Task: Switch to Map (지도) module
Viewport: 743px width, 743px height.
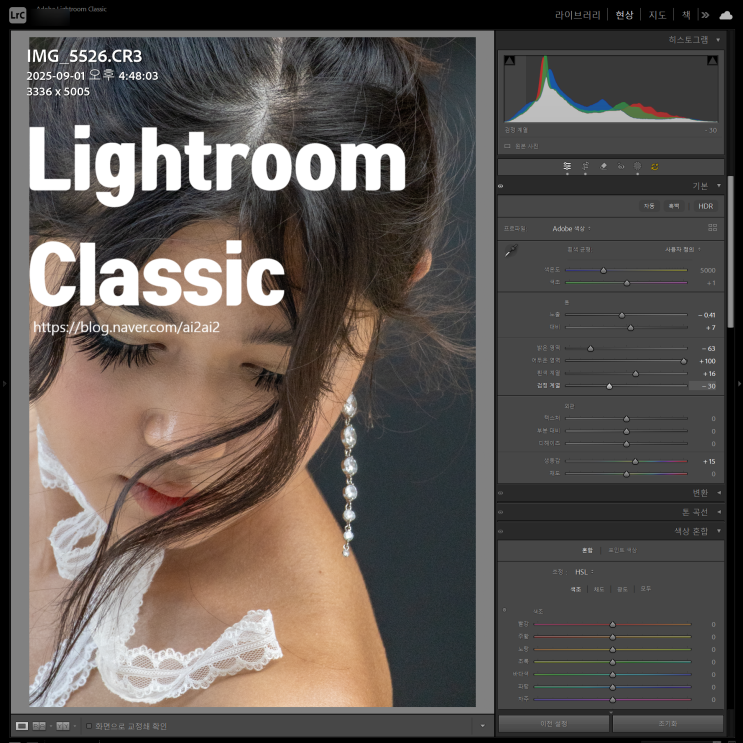Action: (x=657, y=15)
